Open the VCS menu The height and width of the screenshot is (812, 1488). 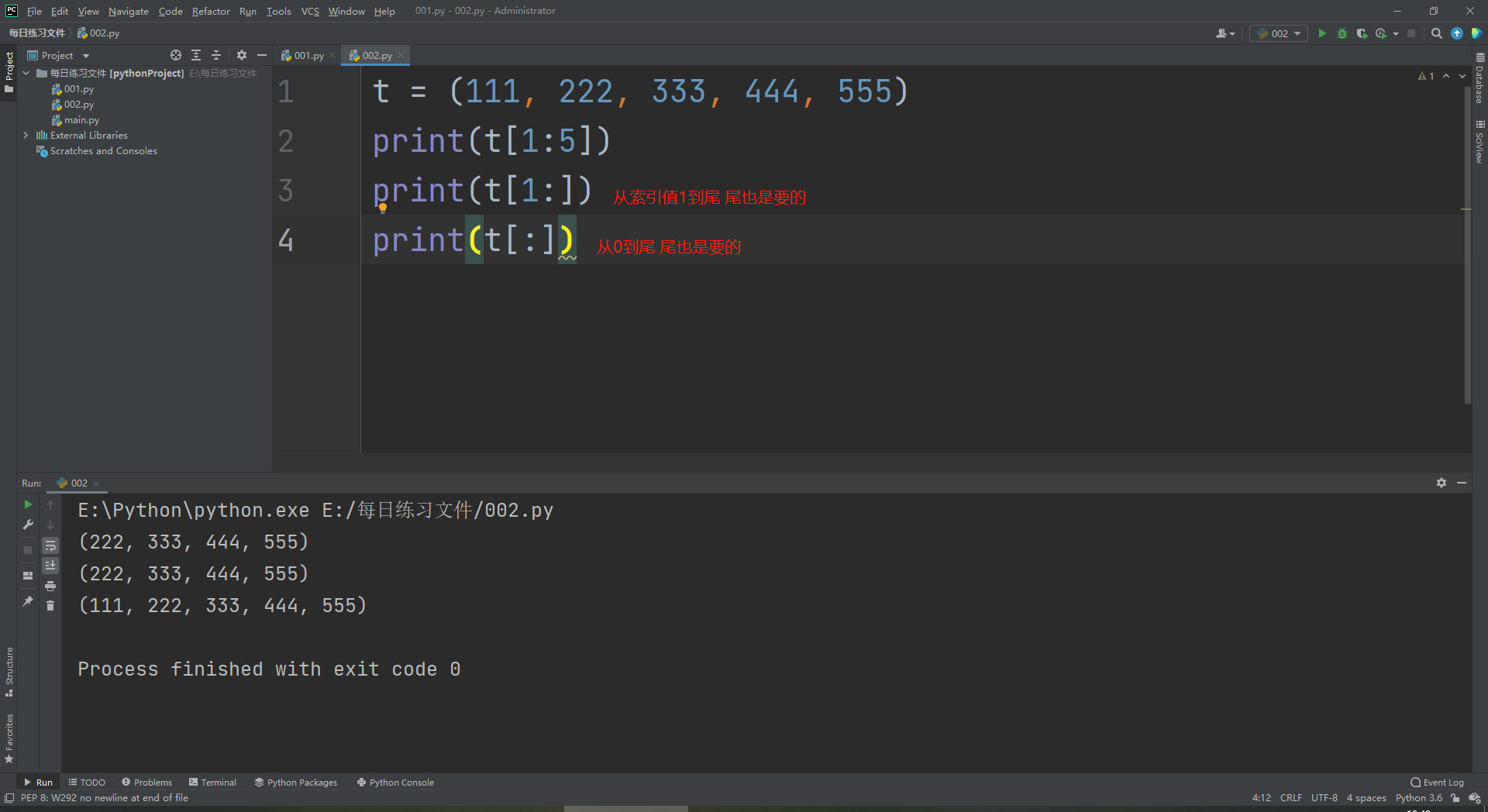(310, 11)
